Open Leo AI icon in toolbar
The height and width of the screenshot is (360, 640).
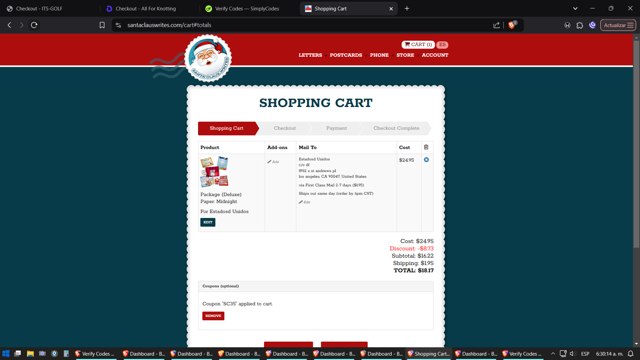pyautogui.click(x=592, y=25)
